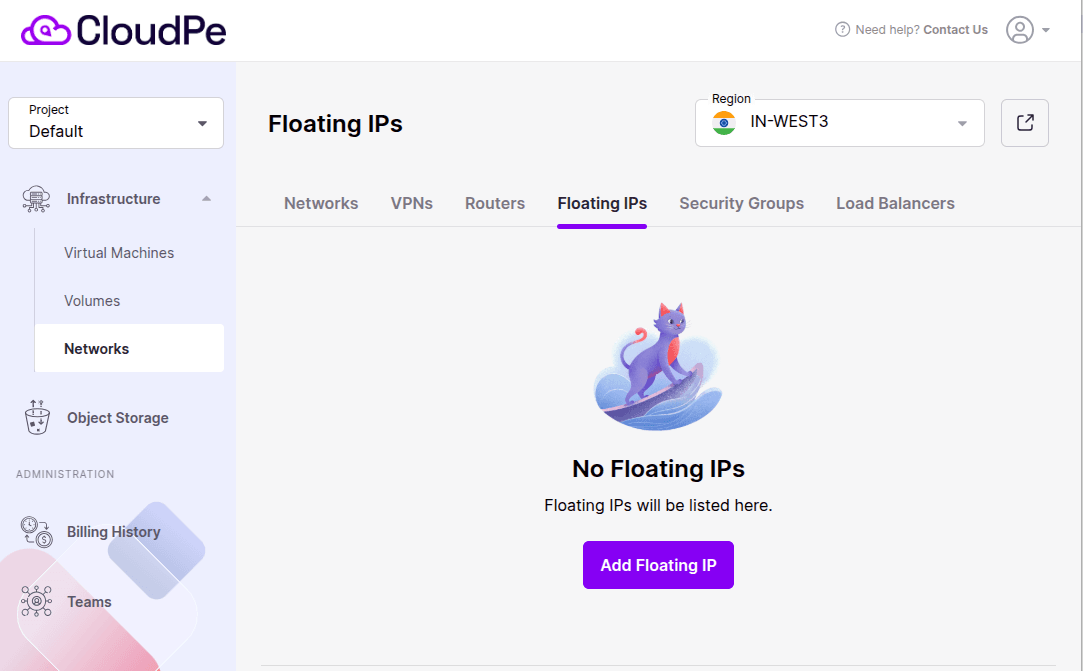Select the Routers tab
This screenshot has width=1083, height=671.
point(494,203)
